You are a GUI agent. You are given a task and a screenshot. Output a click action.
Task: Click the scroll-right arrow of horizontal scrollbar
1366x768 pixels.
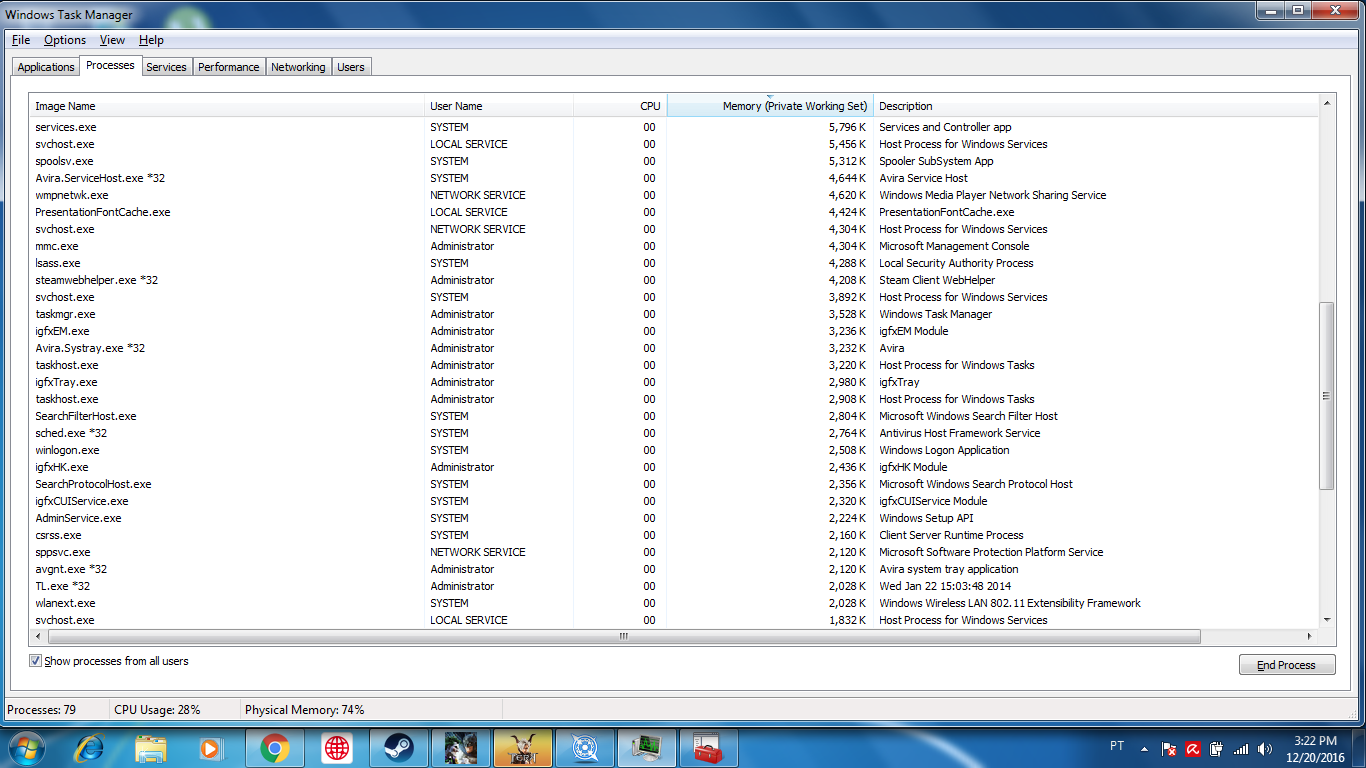point(1310,636)
